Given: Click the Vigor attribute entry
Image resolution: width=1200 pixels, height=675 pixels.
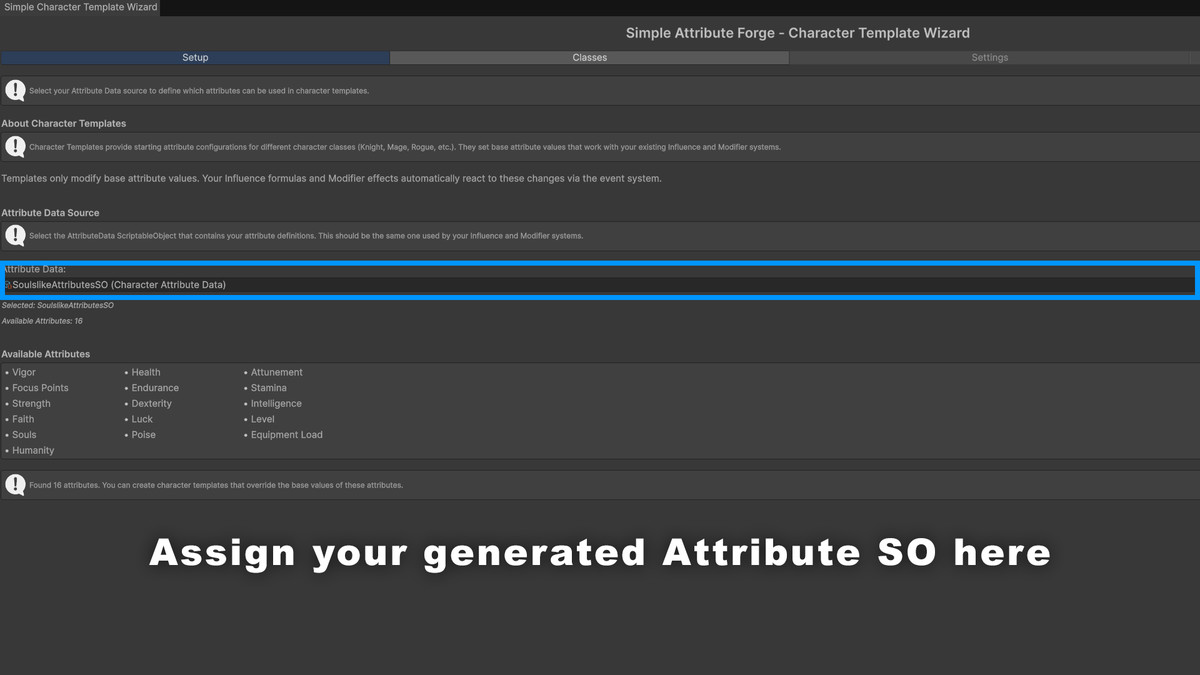Looking at the screenshot, I should [x=24, y=371].
